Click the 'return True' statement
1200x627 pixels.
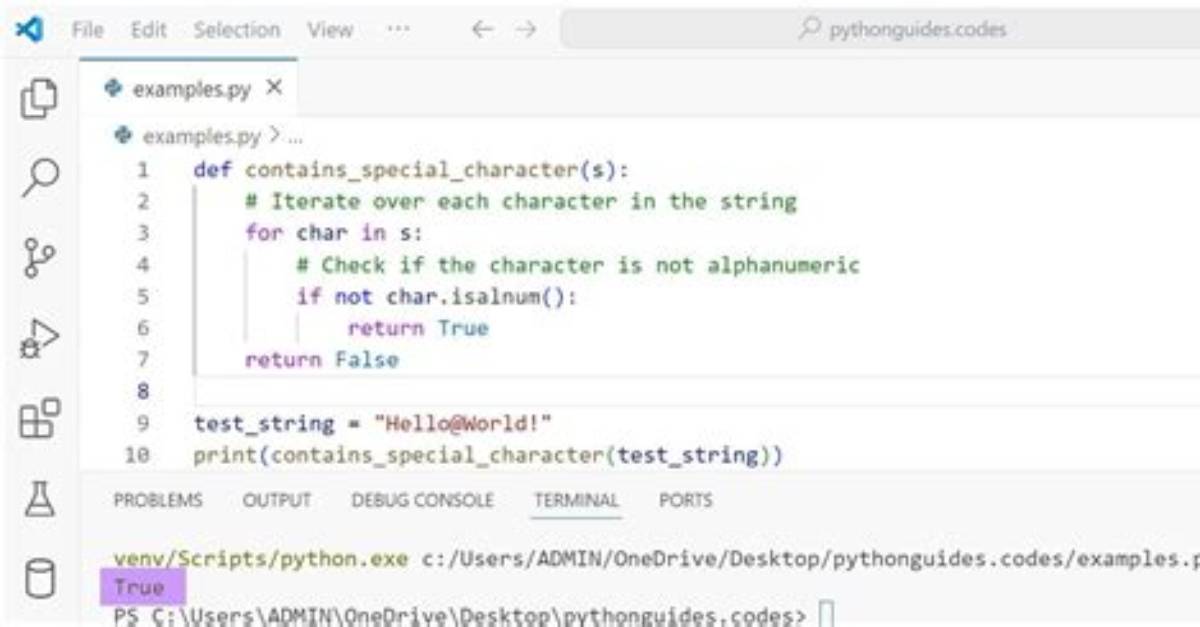click(x=418, y=328)
